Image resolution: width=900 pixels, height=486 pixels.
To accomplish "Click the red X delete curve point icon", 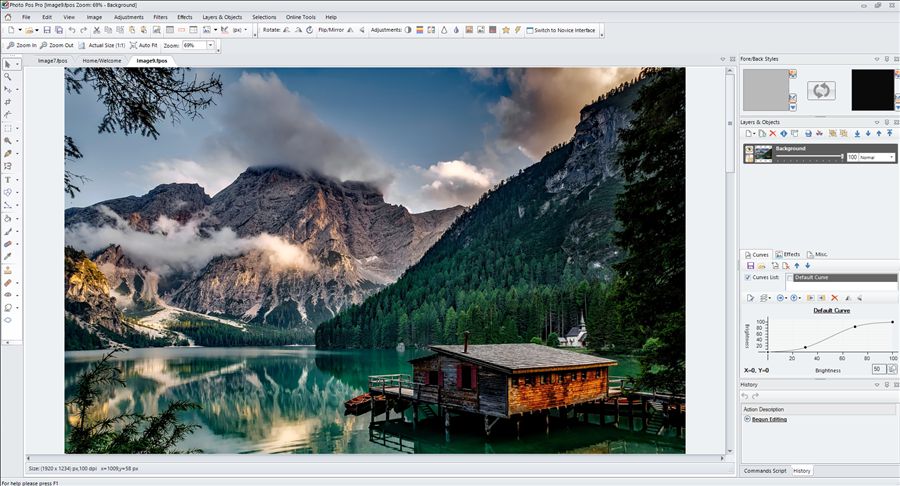I will click(834, 298).
